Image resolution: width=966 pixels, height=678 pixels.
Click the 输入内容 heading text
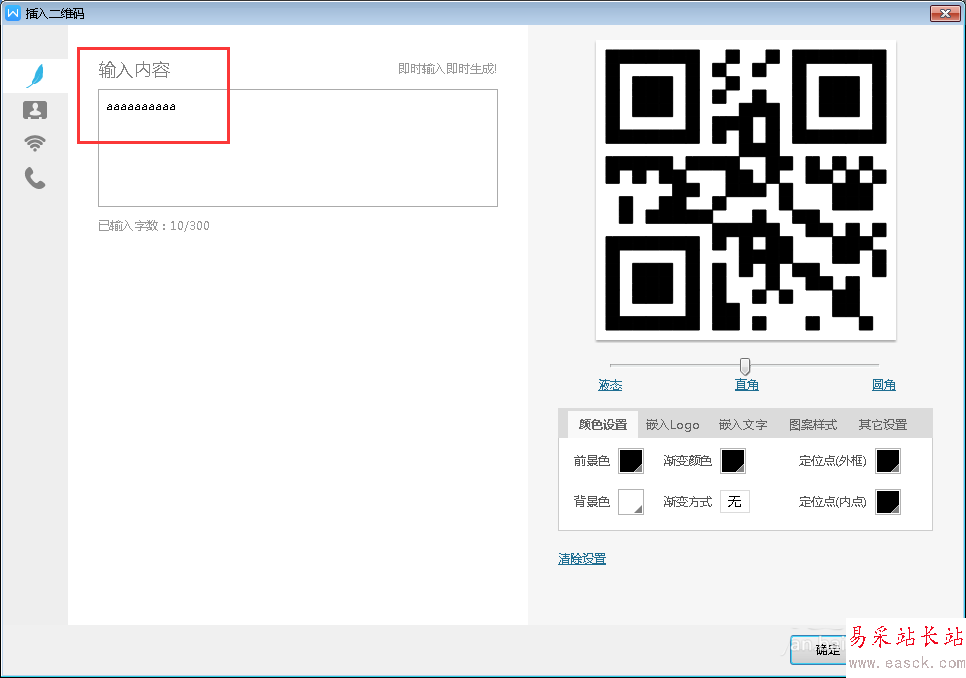(134, 70)
